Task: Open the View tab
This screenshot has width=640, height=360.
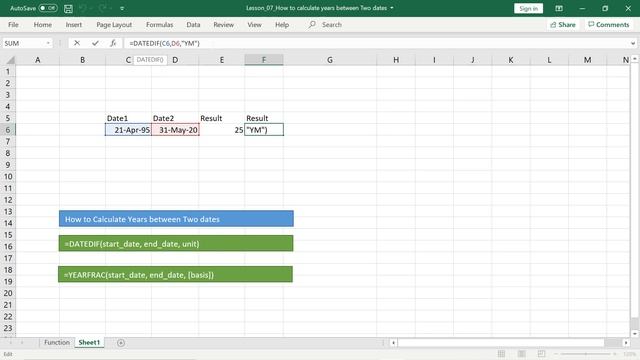Action: [254, 24]
